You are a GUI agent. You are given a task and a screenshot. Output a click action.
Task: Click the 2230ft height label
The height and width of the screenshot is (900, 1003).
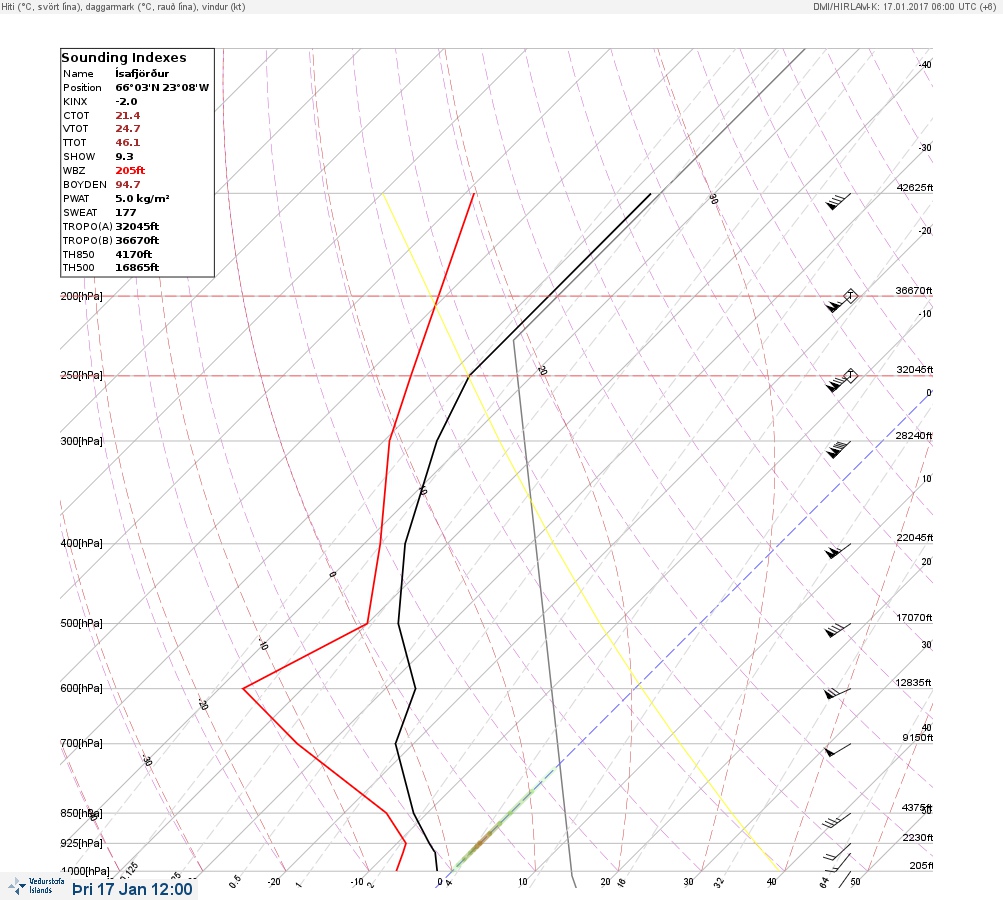(x=917, y=837)
